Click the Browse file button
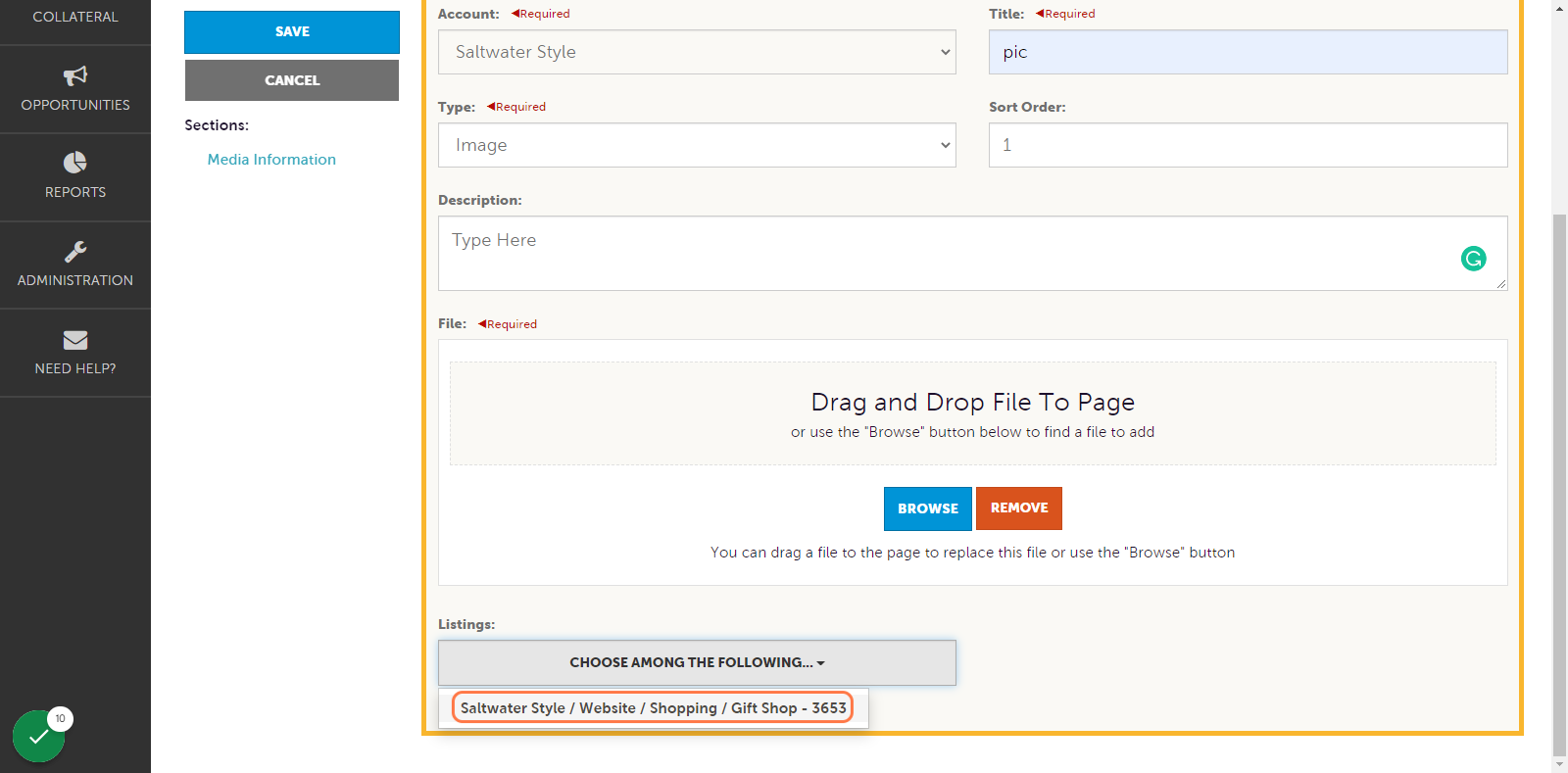This screenshot has width=1568, height=773. (x=928, y=508)
